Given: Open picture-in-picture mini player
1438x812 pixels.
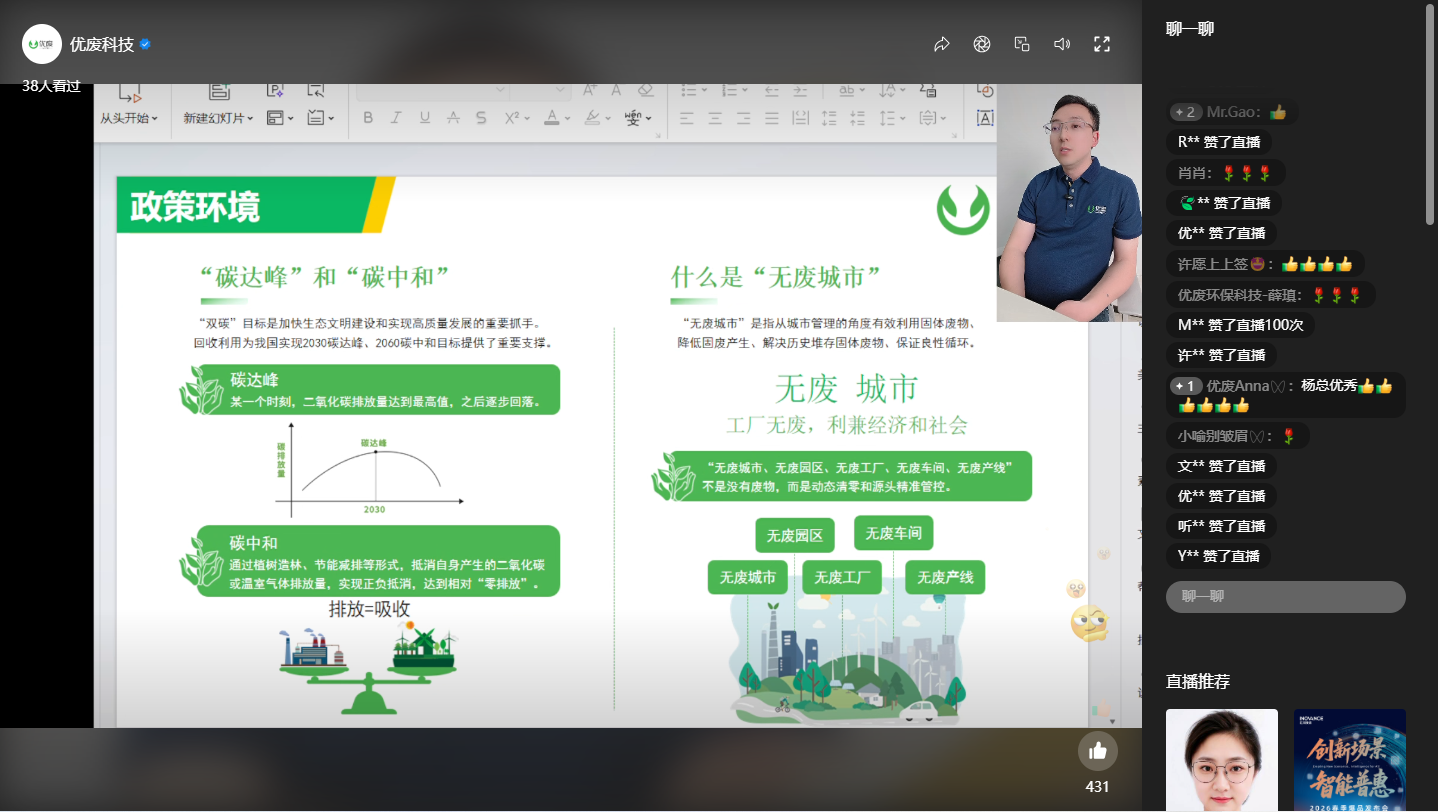Looking at the screenshot, I should pyautogui.click(x=1022, y=44).
